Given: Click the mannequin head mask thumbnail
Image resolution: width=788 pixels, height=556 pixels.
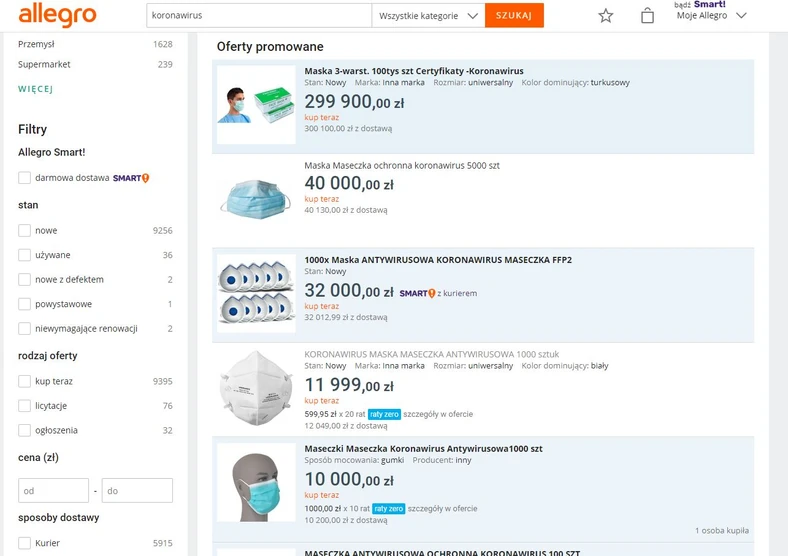Looking at the screenshot, I should click(x=256, y=483).
